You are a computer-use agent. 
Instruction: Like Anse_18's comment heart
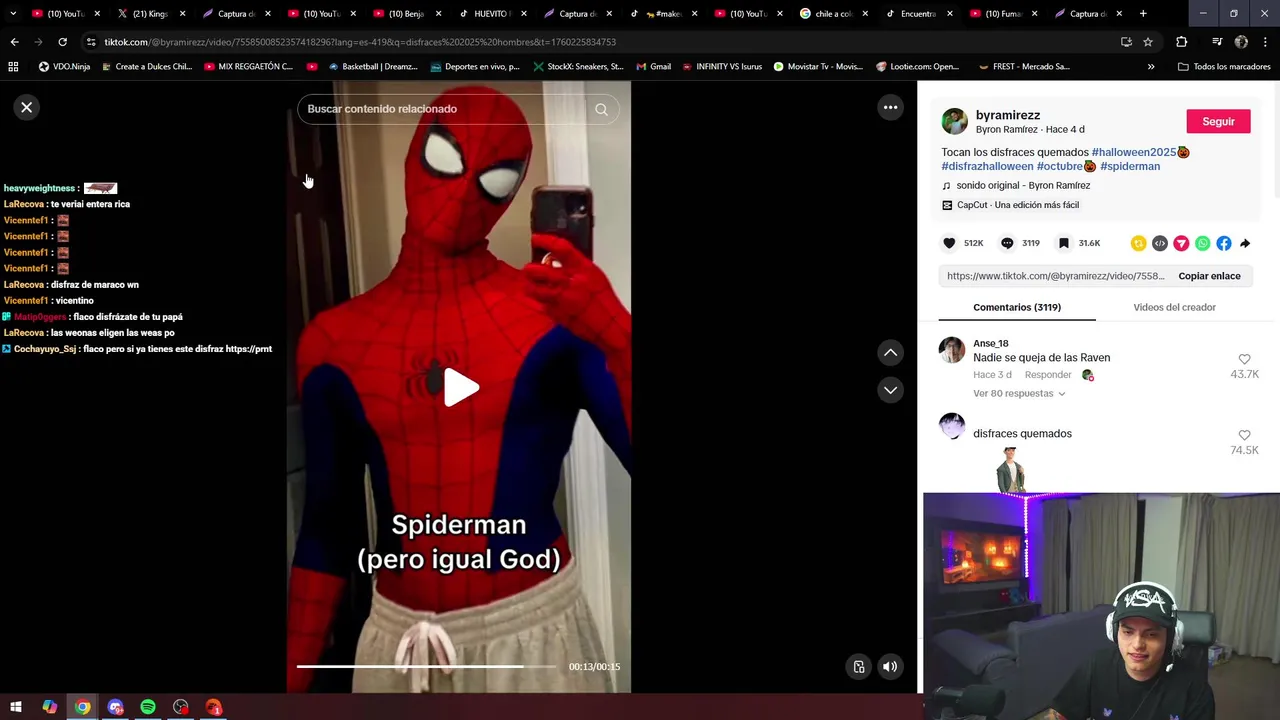tap(1244, 359)
